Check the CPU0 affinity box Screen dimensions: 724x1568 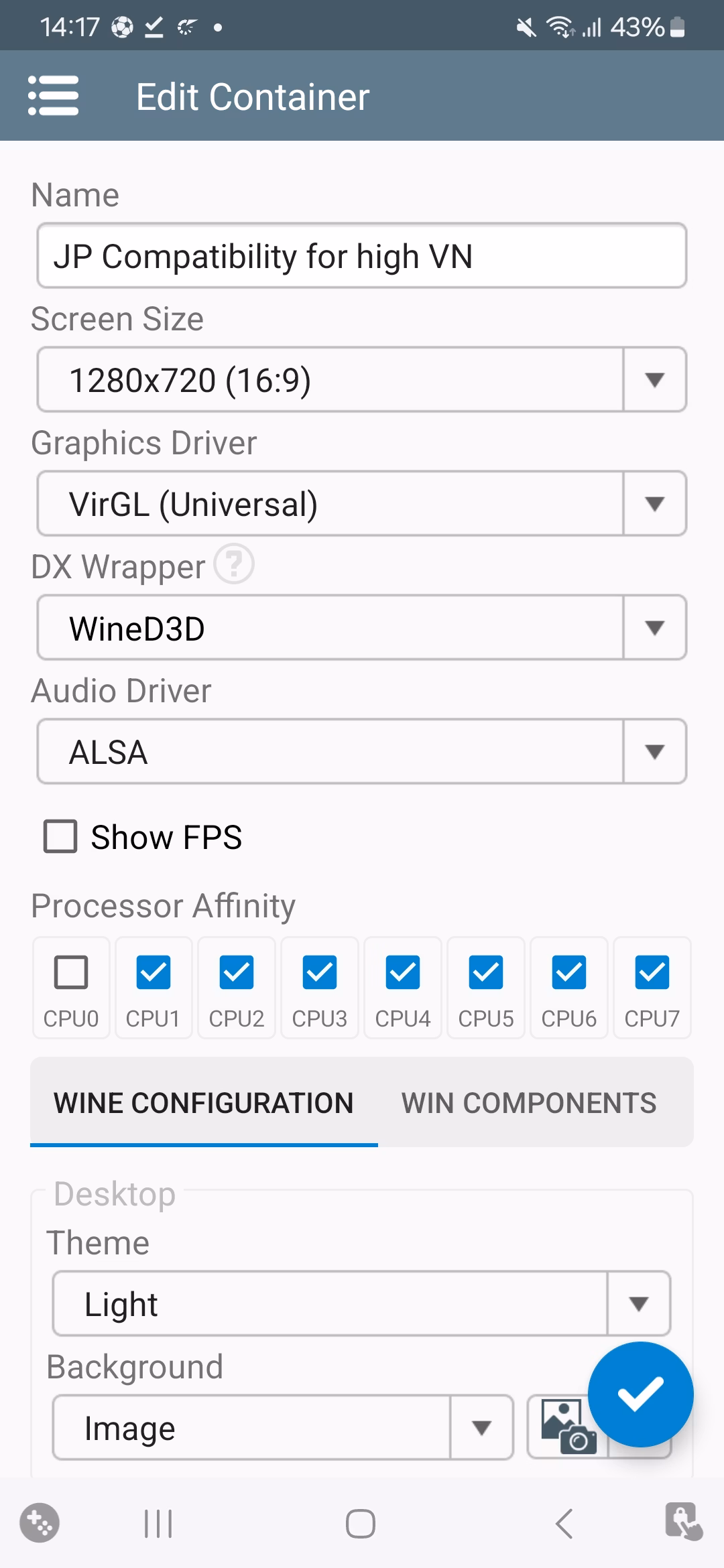[71, 972]
